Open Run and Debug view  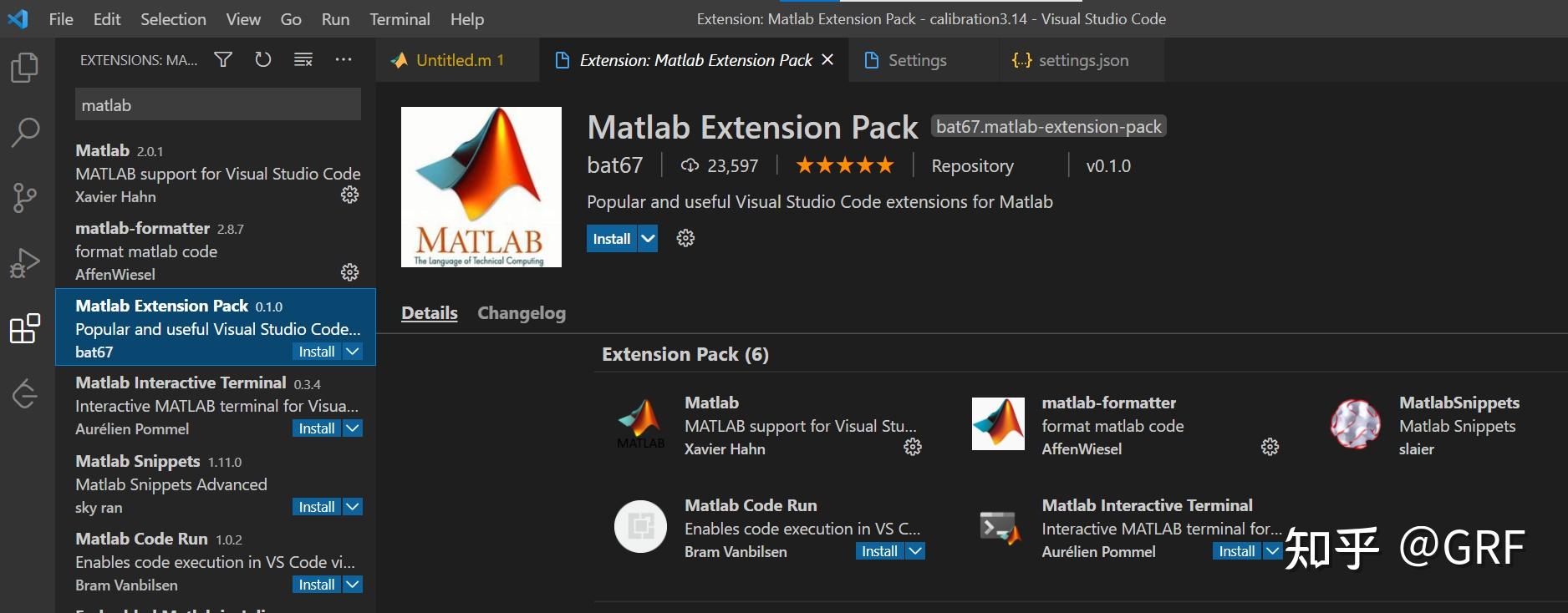coord(25,263)
